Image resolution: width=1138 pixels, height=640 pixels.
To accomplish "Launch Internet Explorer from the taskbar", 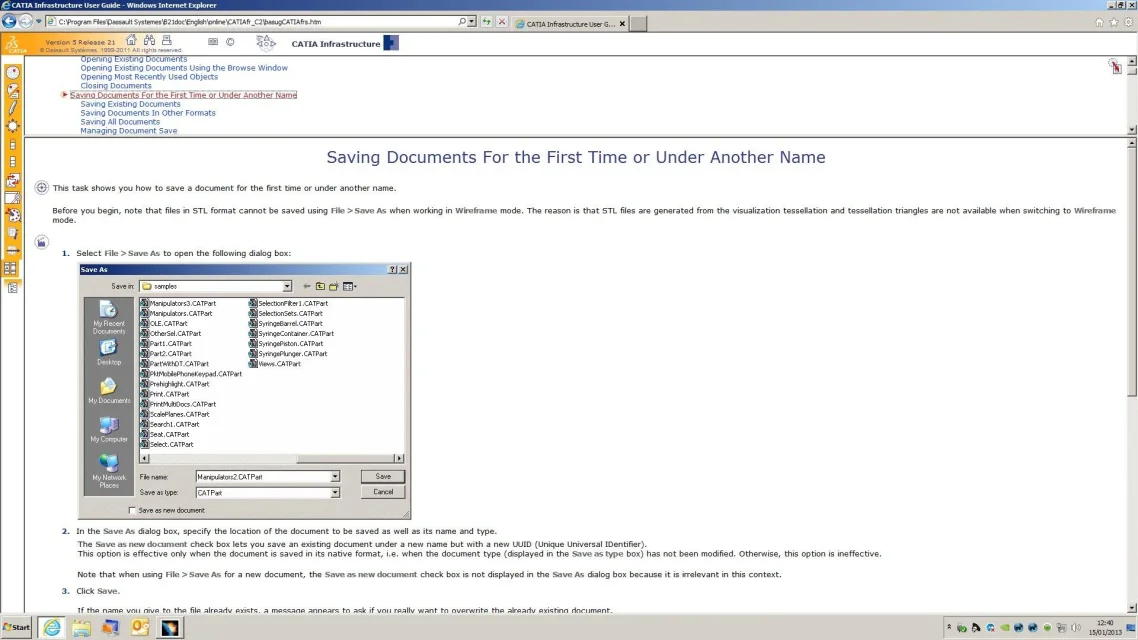I will tap(52, 628).
